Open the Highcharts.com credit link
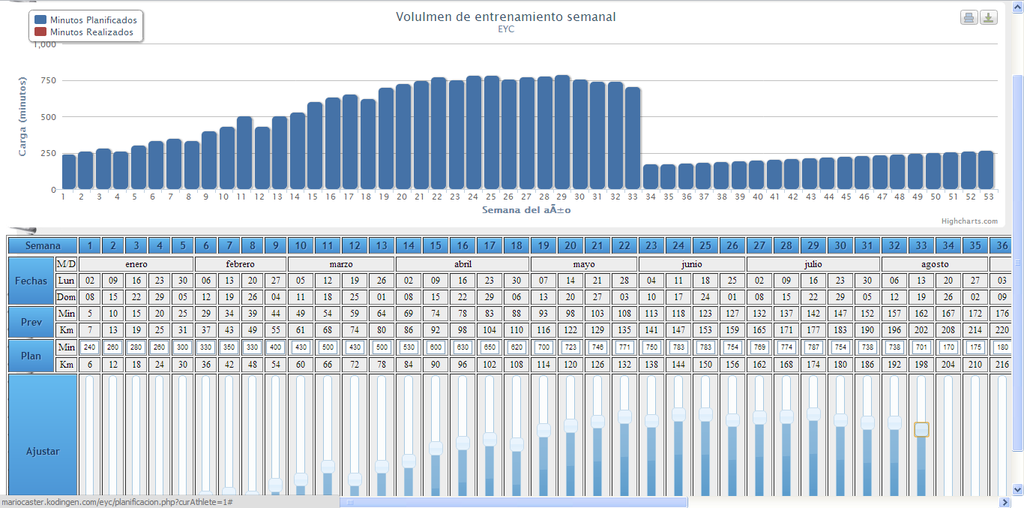 click(969, 221)
